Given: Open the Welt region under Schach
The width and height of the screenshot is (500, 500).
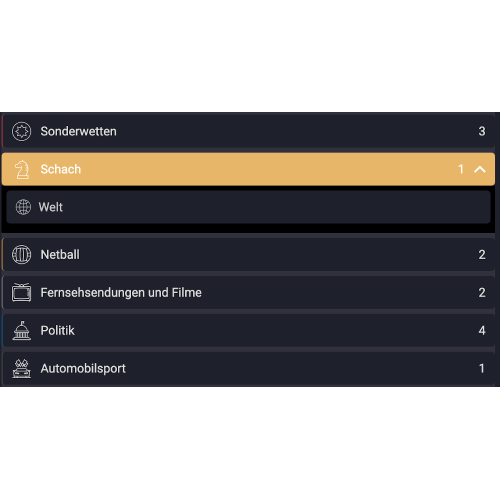Looking at the screenshot, I should (x=248, y=207).
